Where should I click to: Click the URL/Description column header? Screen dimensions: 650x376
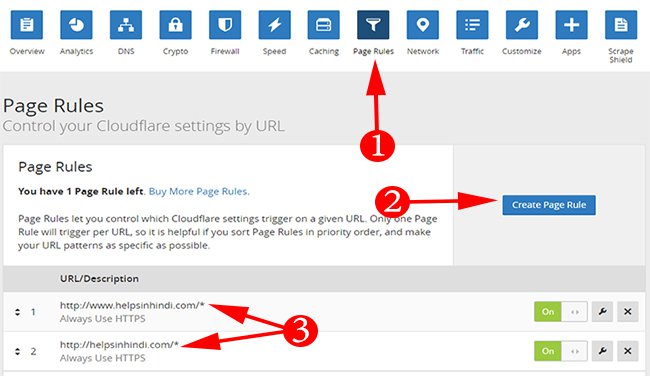(x=99, y=279)
